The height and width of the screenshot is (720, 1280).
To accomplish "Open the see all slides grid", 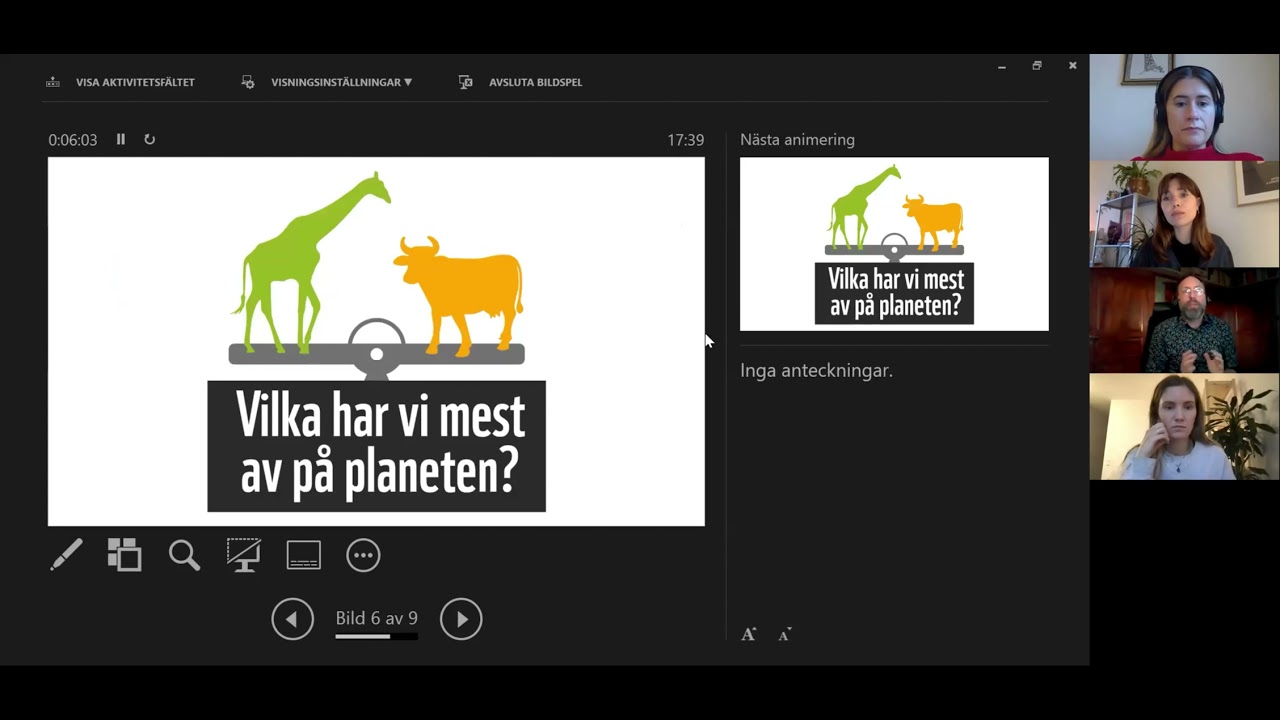I will (x=125, y=555).
